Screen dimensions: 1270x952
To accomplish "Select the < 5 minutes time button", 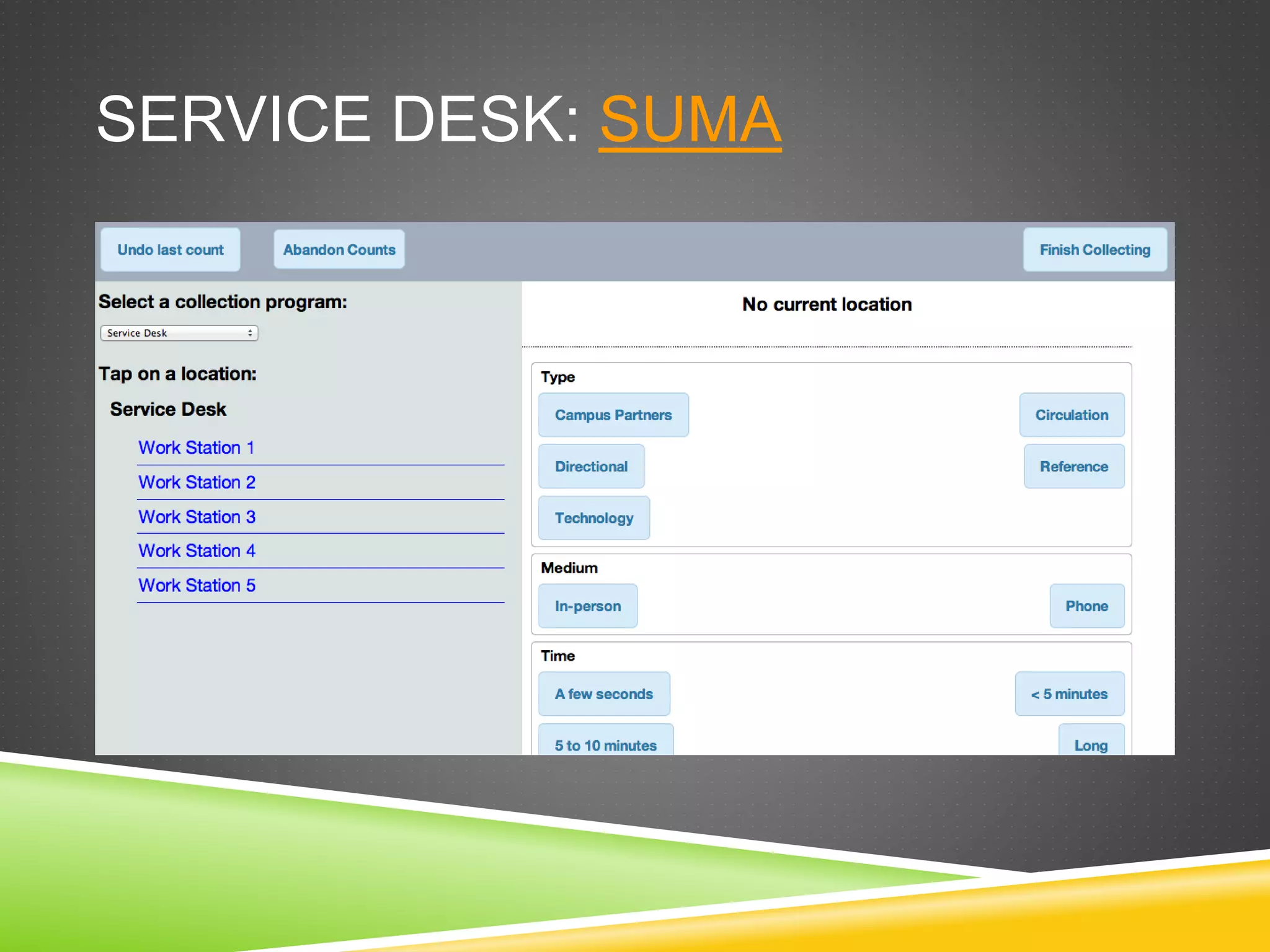I will tap(1069, 694).
